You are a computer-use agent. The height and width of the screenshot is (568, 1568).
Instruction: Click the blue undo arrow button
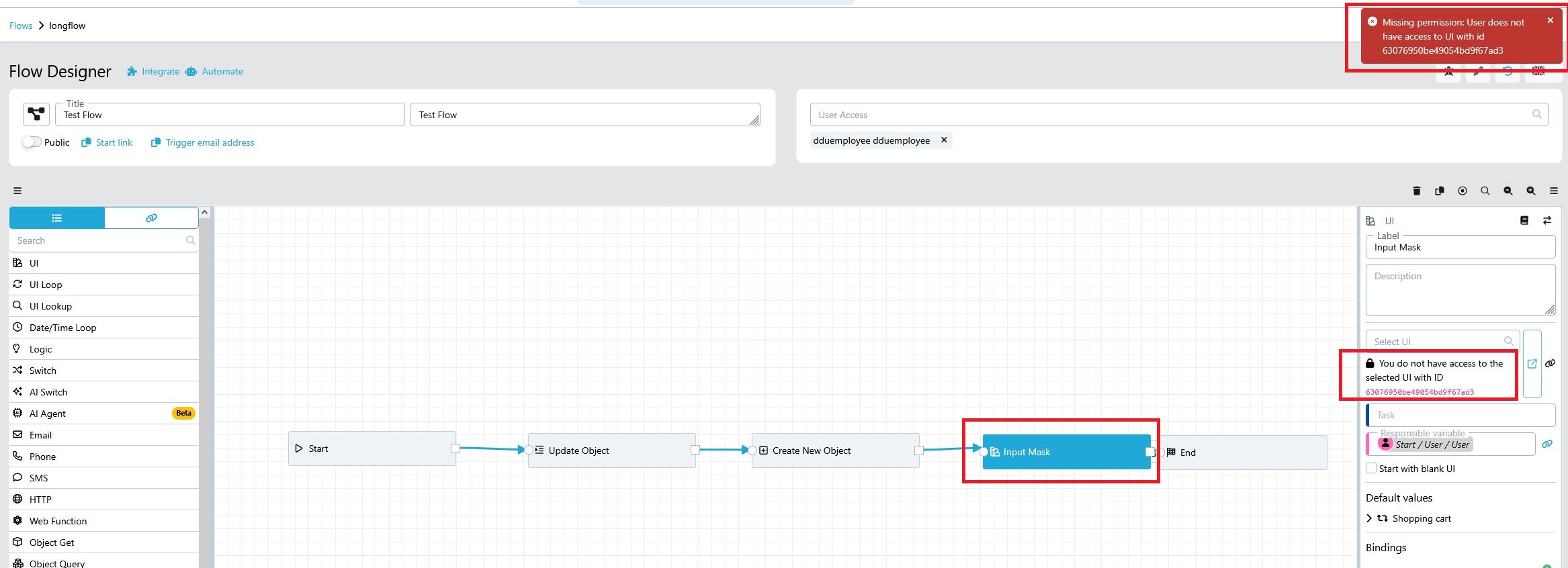tap(1508, 72)
